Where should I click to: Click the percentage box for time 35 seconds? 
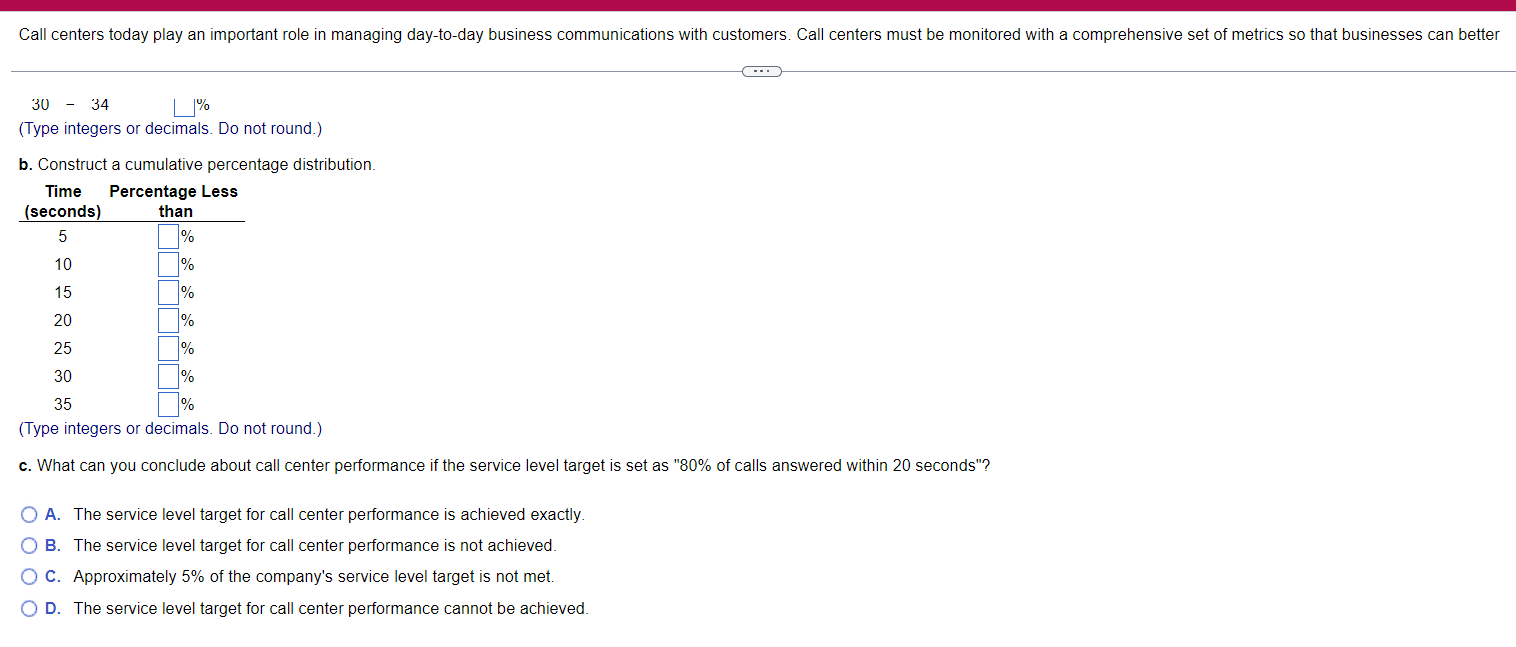pos(166,404)
